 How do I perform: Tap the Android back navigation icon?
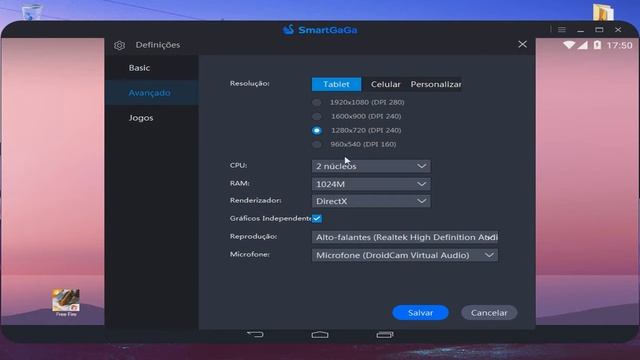tap(255, 335)
